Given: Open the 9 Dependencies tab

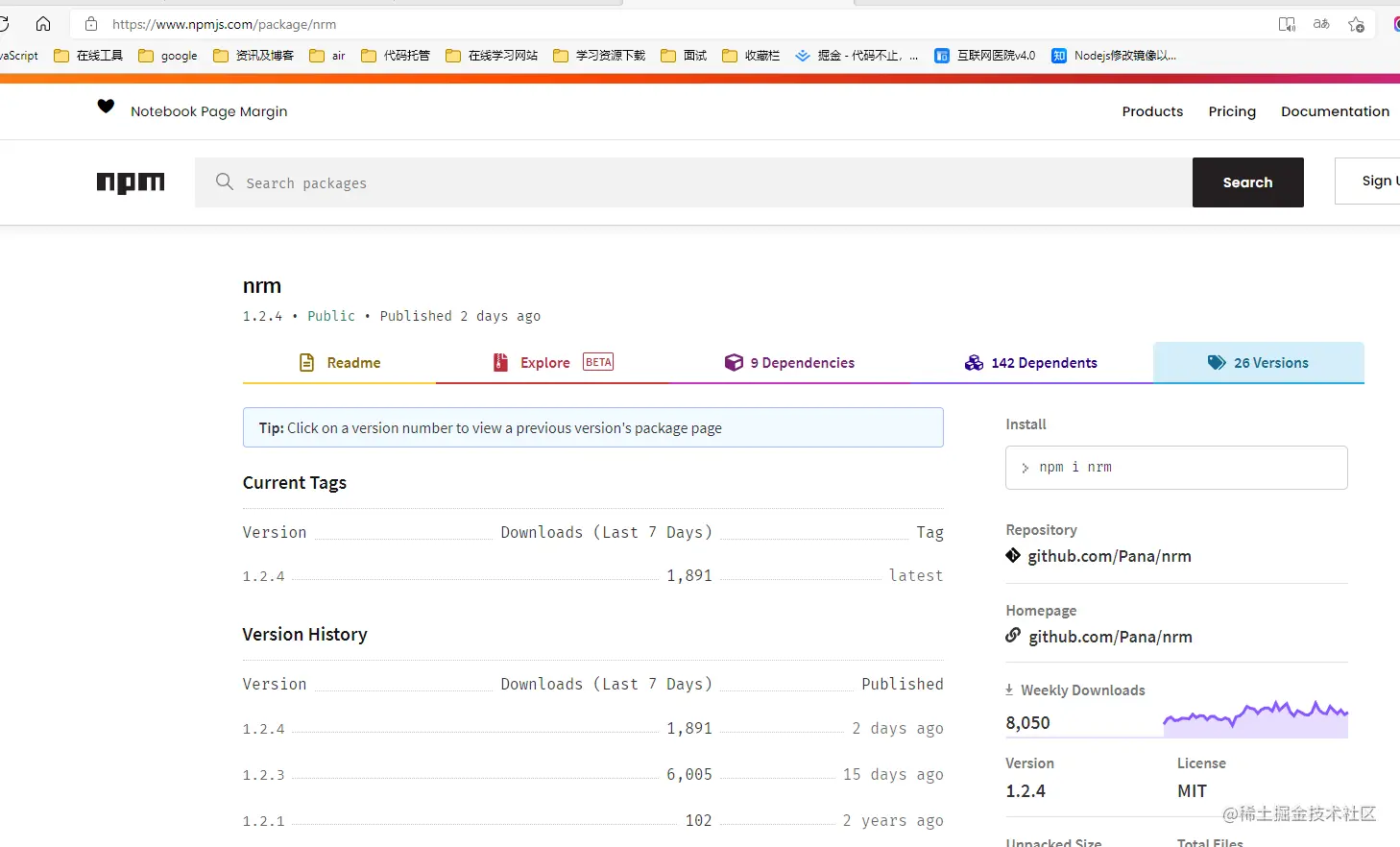Looking at the screenshot, I should (x=789, y=363).
